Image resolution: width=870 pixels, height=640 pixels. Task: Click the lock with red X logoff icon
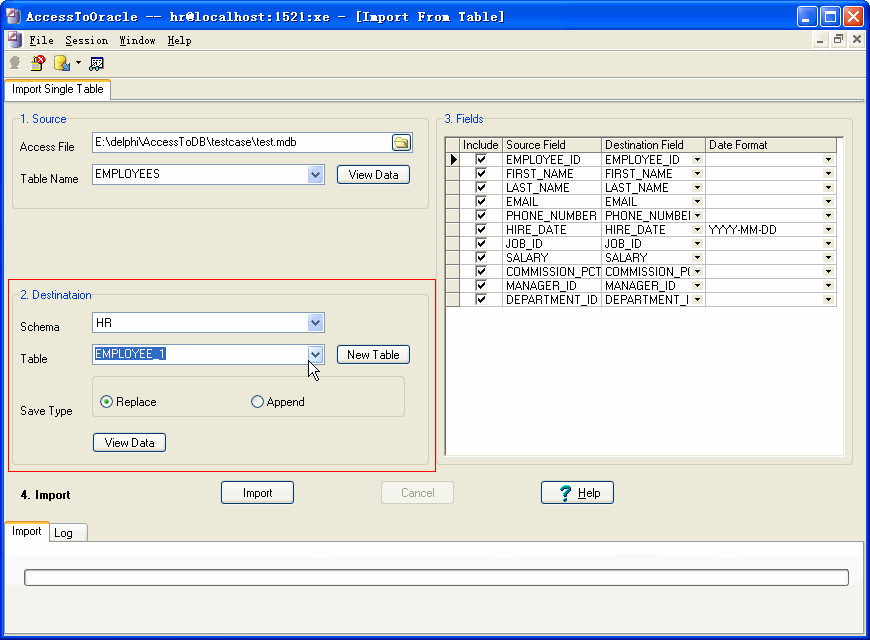38,63
